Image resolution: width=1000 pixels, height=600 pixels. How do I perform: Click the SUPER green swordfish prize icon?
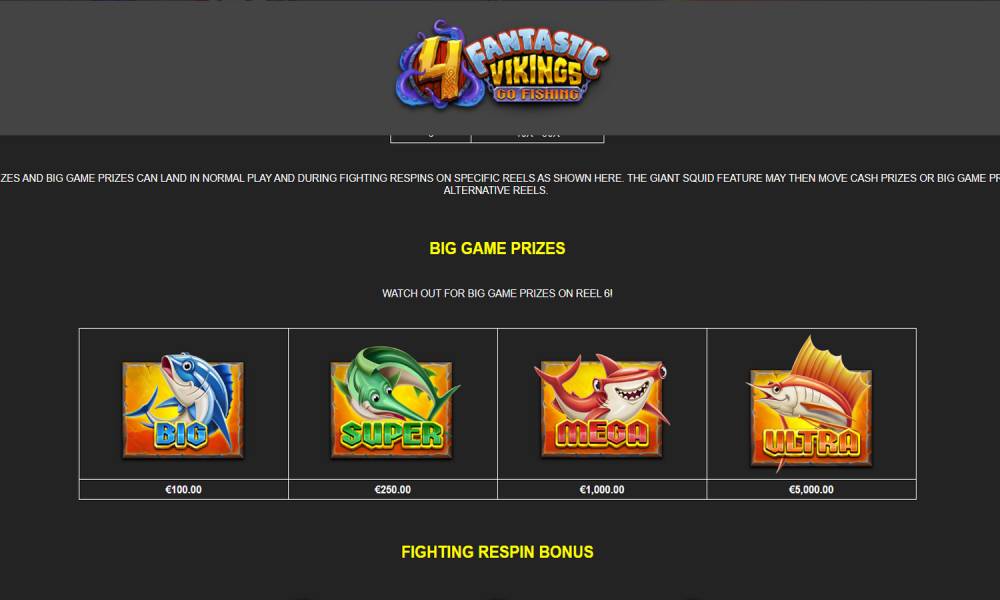[x=394, y=403]
